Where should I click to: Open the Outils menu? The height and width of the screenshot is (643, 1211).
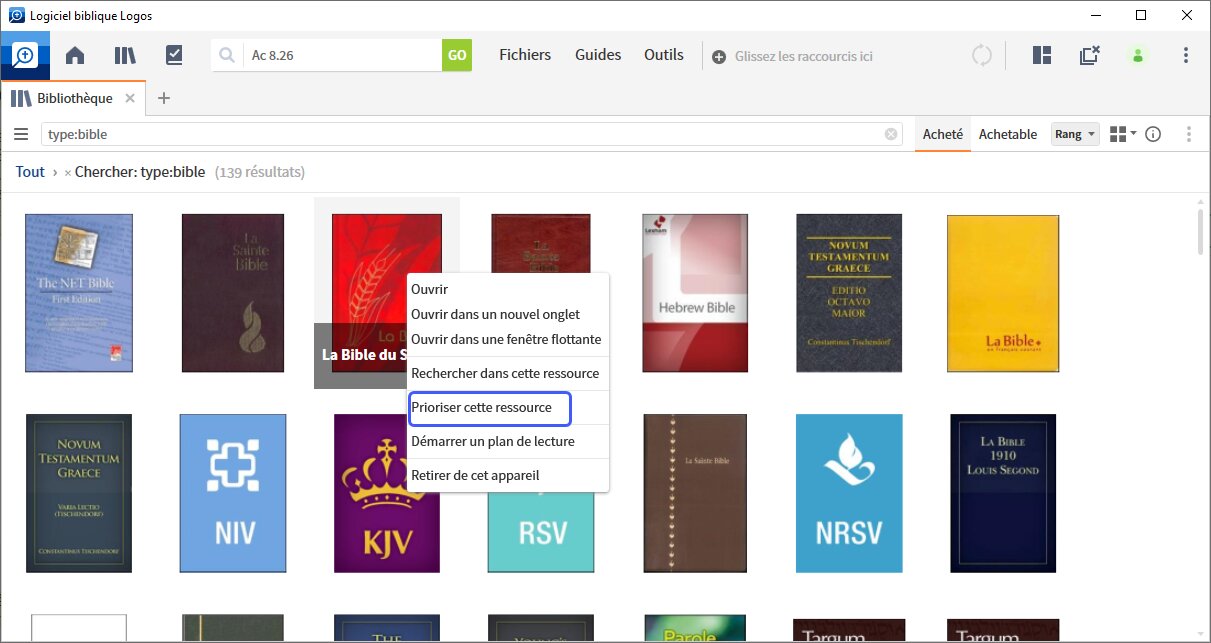[664, 55]
